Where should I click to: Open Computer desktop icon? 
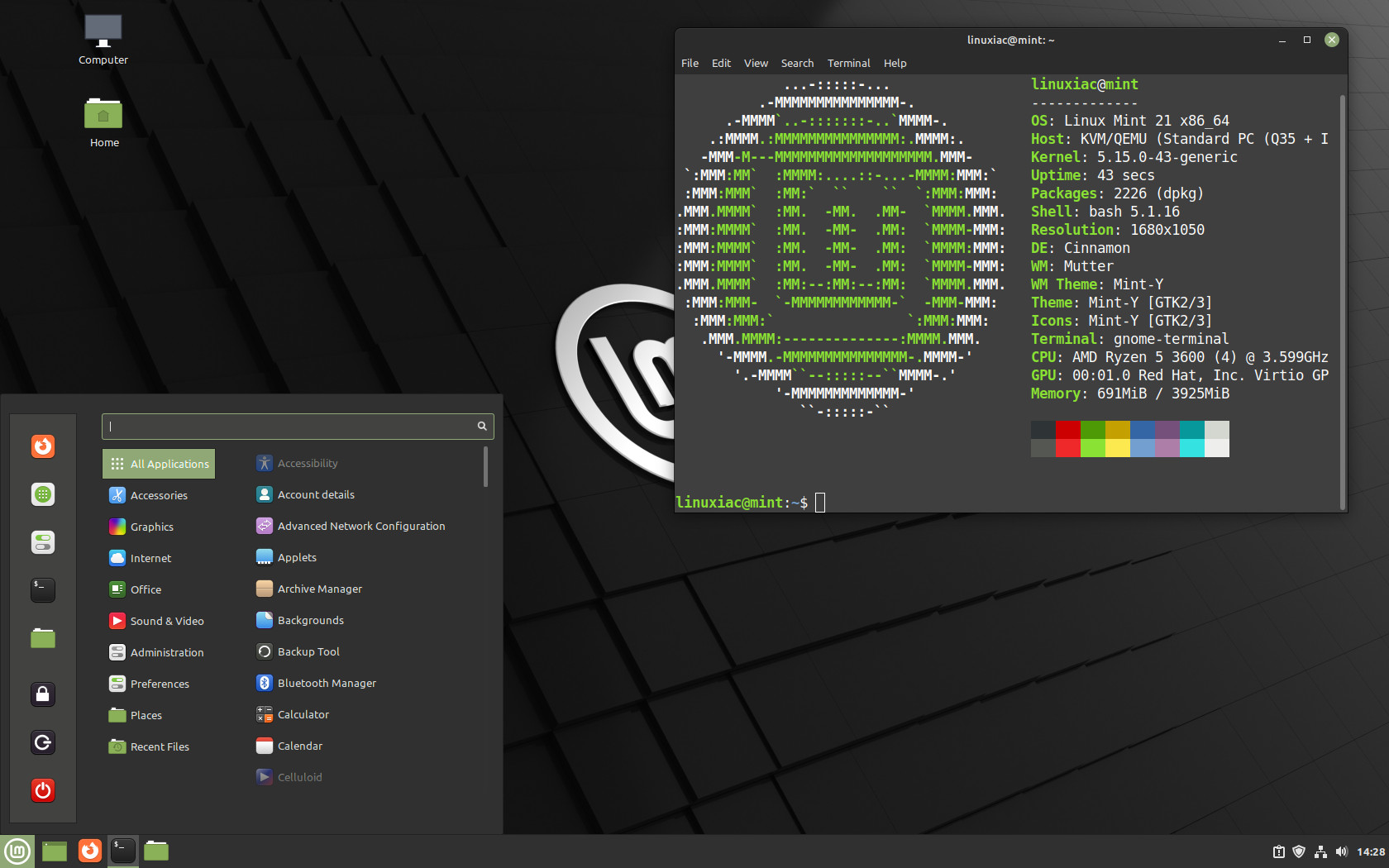tap(103, 40)
